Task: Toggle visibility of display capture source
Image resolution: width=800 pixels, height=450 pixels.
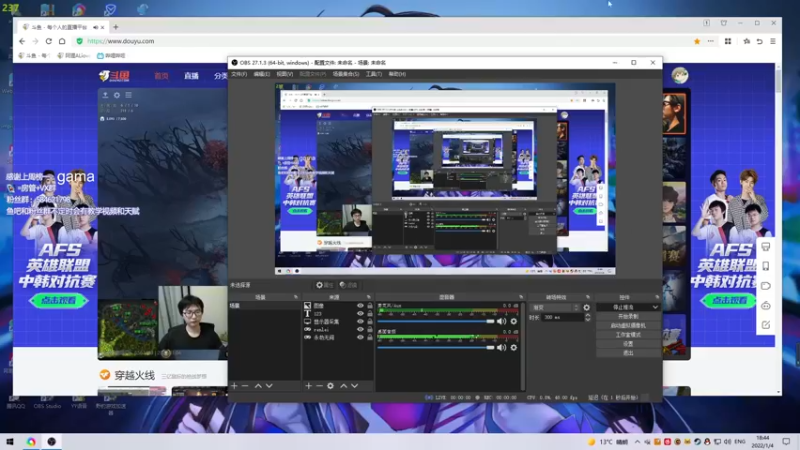Action: click(360, 322)
